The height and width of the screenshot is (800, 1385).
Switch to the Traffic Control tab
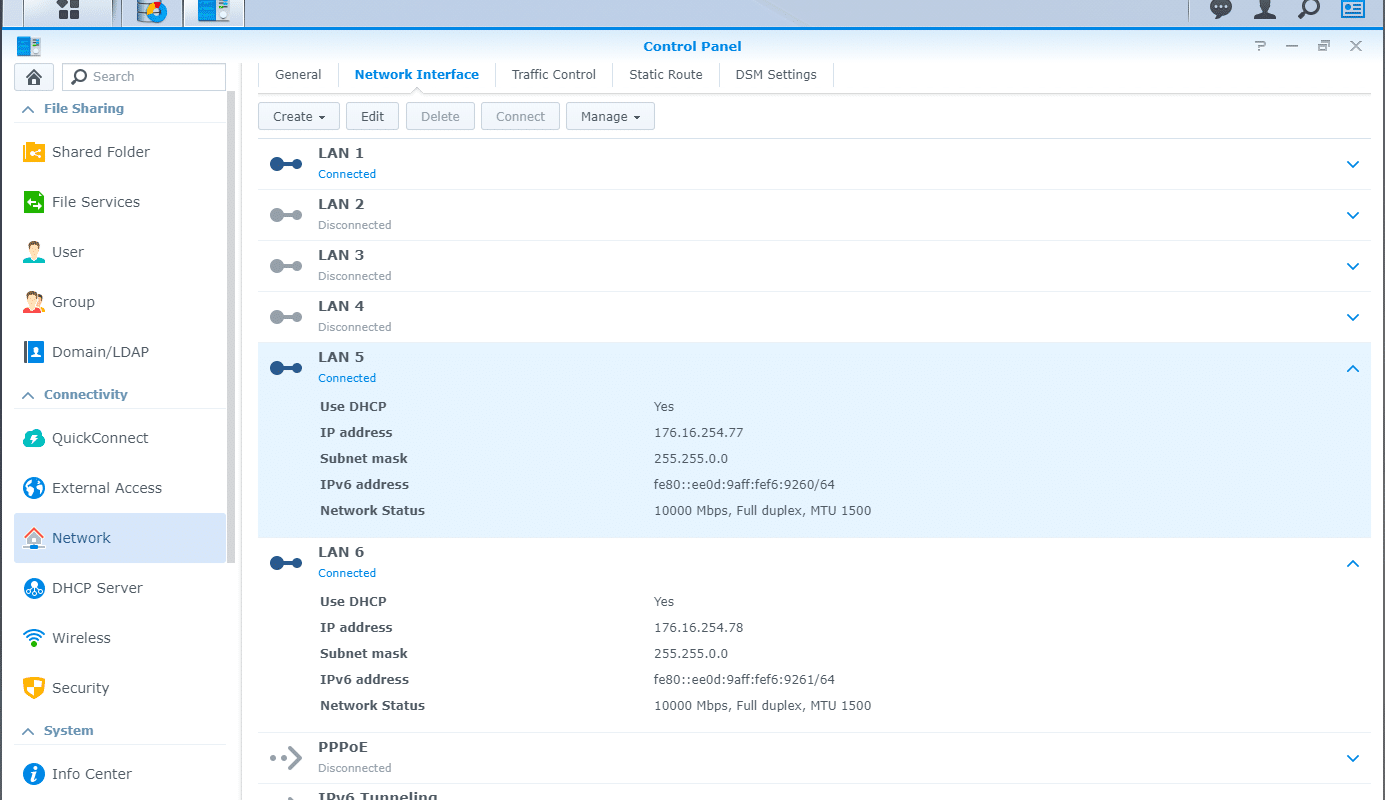coord(554,75)
